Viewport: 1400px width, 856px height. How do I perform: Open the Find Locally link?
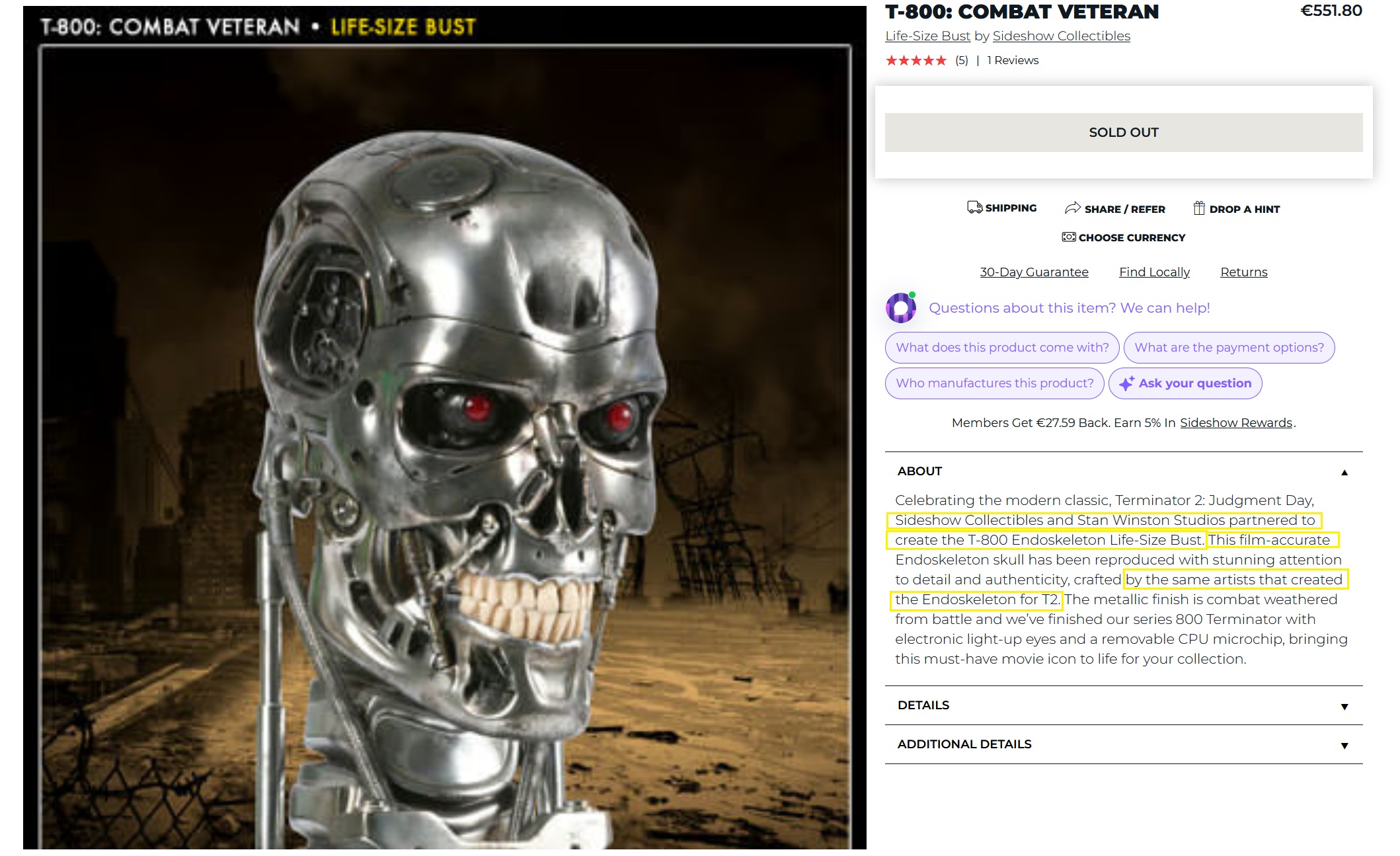pos(1154,272)
